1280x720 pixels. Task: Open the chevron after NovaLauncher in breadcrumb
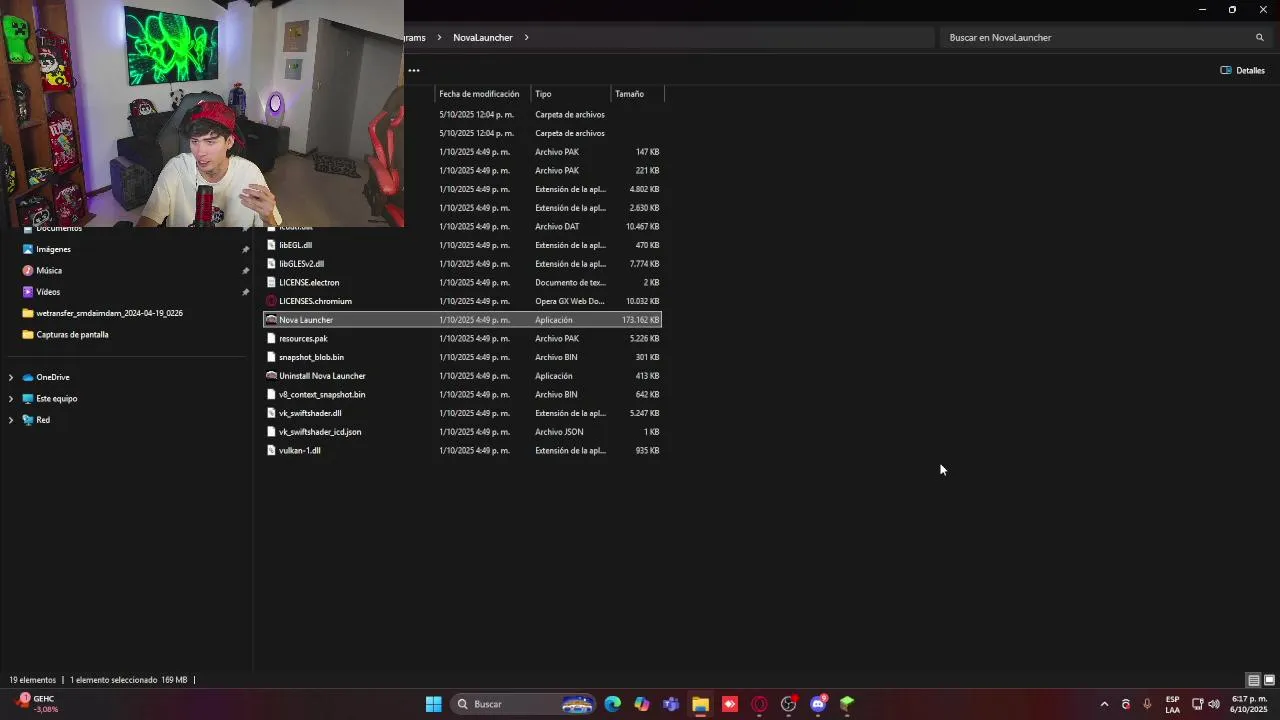(x=526, y=38)
